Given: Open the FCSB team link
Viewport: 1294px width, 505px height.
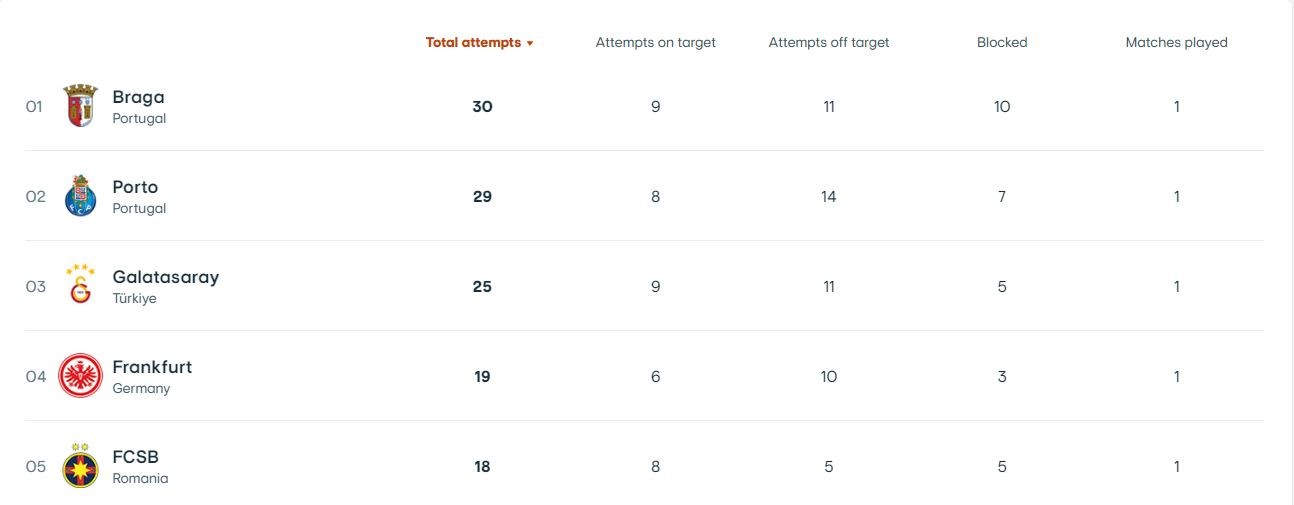Looking at the screenshot, I should point(135,457).
